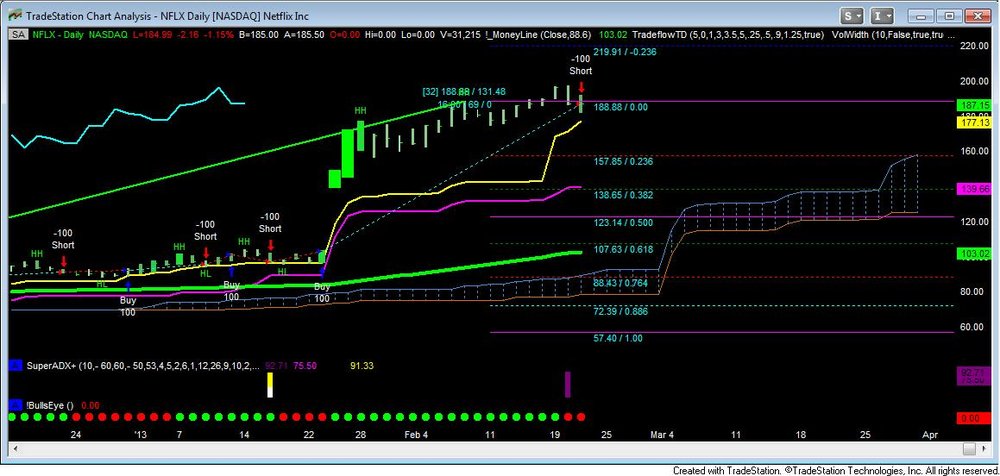Viewport: 1000px width, 476px height.
Task: Click the 107.63 / 0.618 Fibonacci label
Action: coord(623,250)
